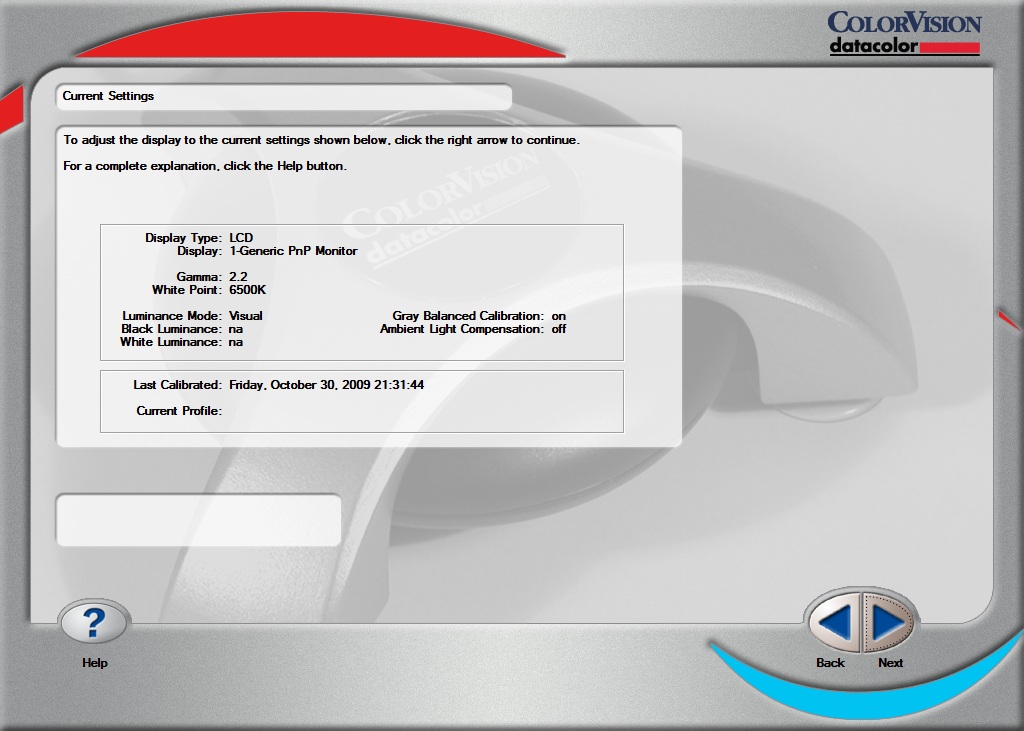Click the White Point value 6500K
The image size is (1024, 731).
click(248, 289)
